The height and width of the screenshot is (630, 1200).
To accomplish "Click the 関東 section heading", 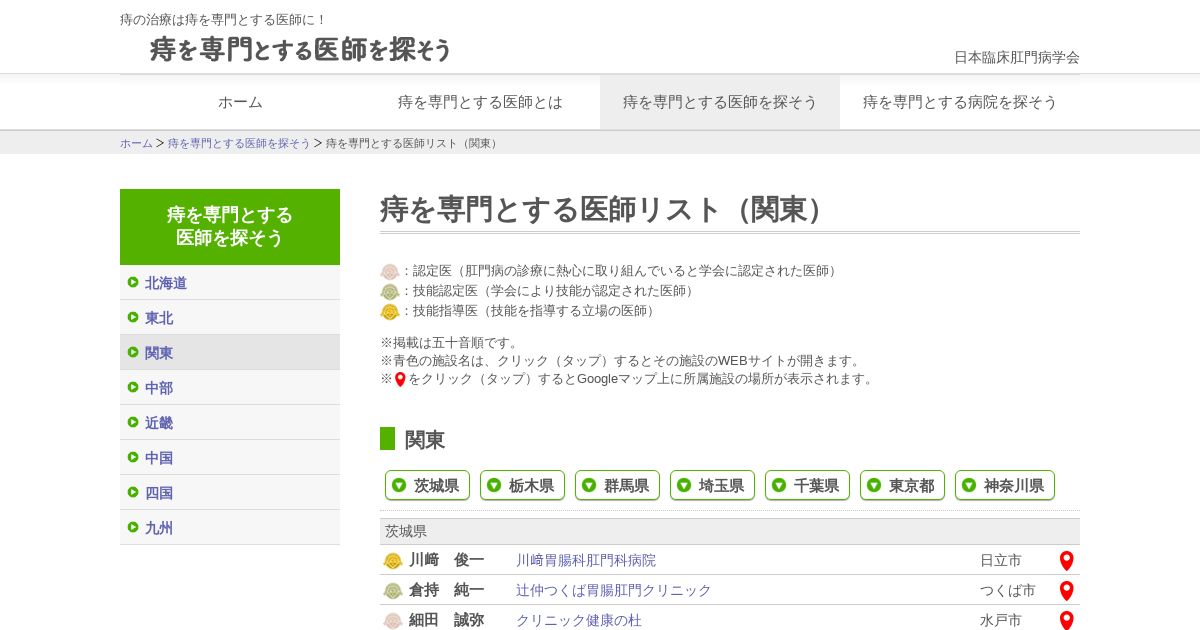I will [x=425, y=439].
